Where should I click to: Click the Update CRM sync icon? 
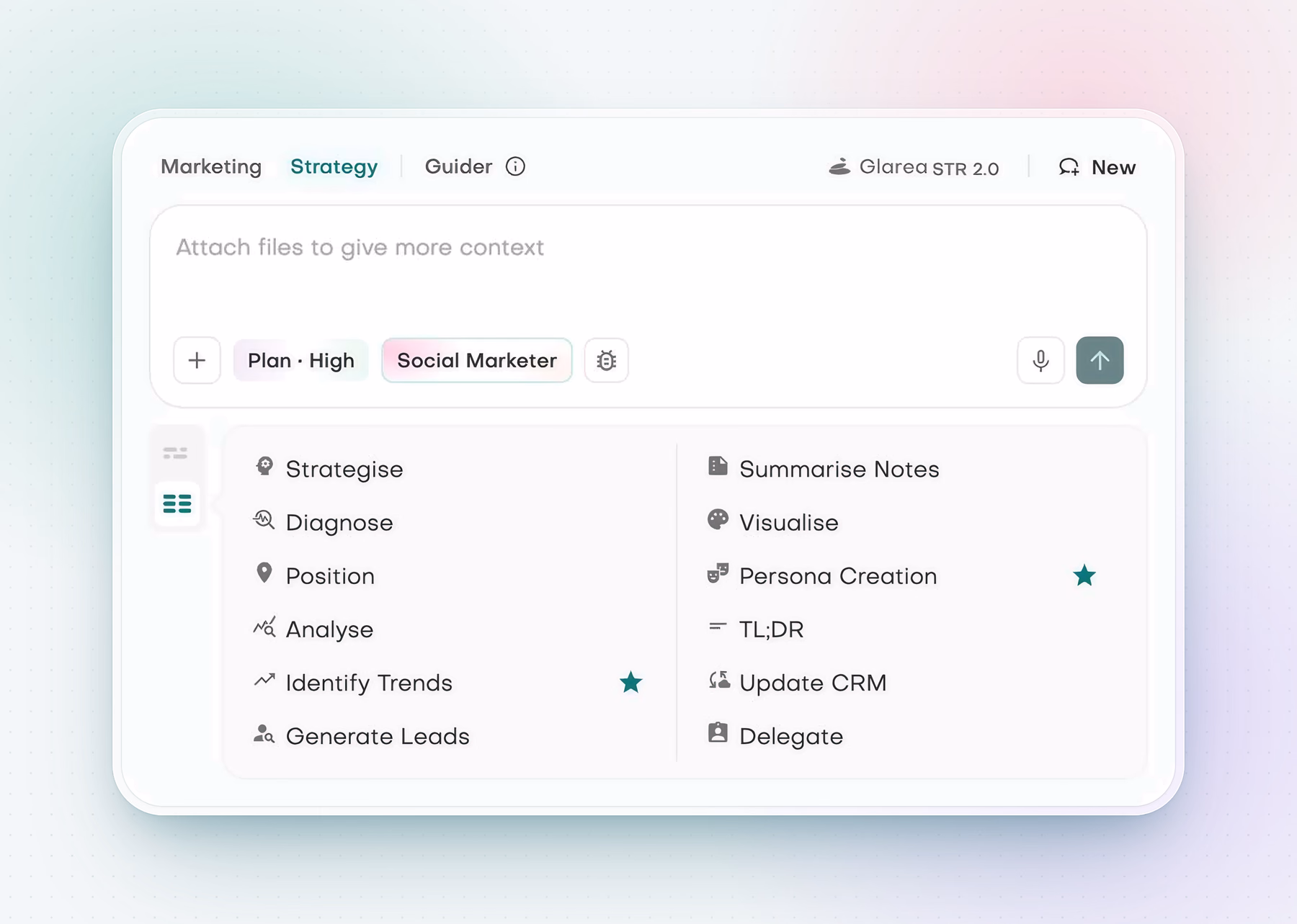[x=718, y=680]
